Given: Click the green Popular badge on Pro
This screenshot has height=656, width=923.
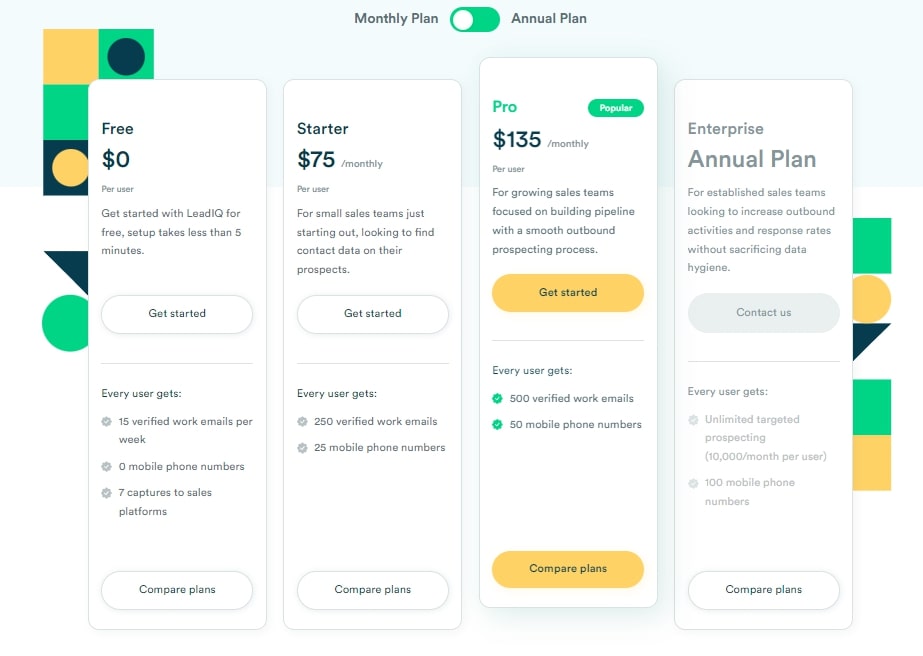Looking at the screenshot, I should coord(616,108).
